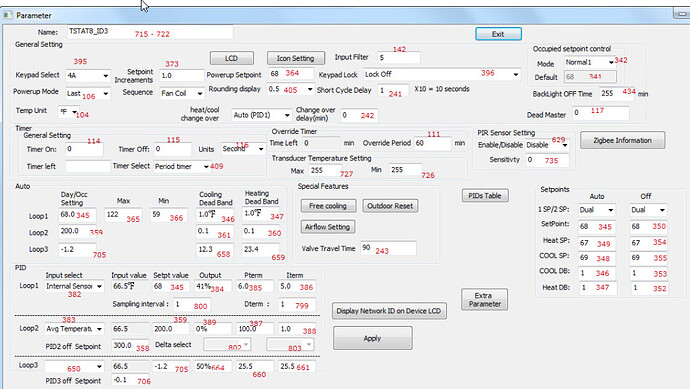Click Loop1 Max value field
Viewport: 690px width, 389px height.
click(123, 215)
